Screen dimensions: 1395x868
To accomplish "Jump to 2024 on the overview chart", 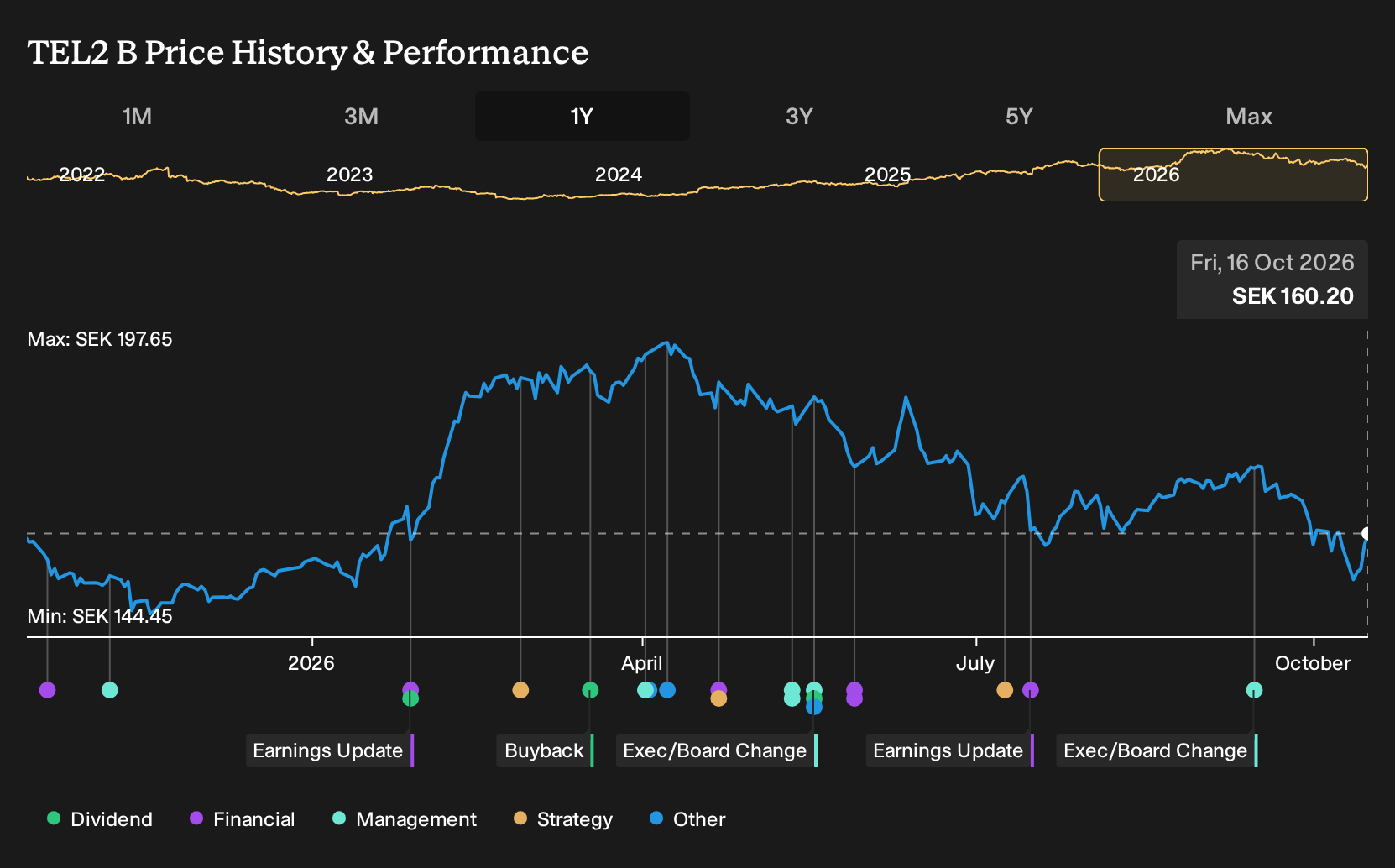I will [x=619, y=175].
